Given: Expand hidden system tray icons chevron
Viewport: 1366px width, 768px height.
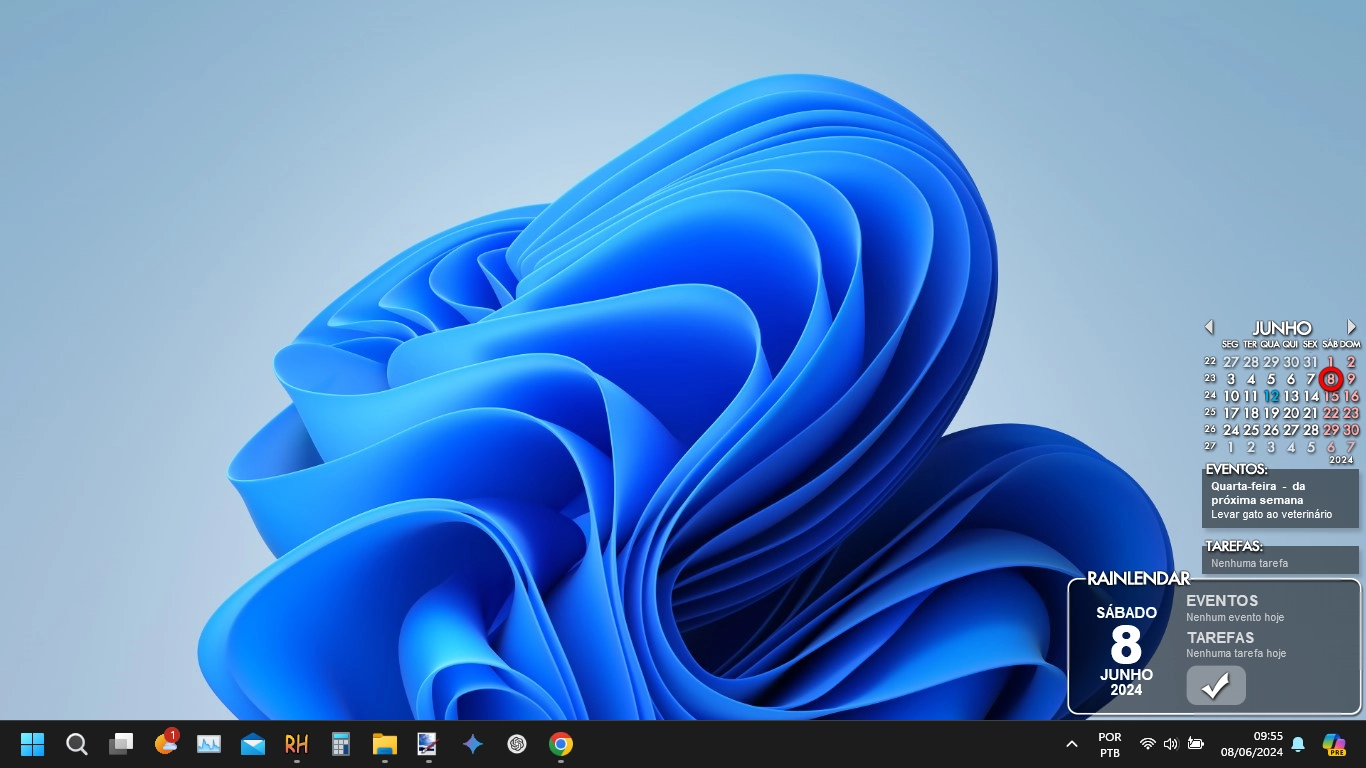Looking at the screenshot, I should 1071,744.
